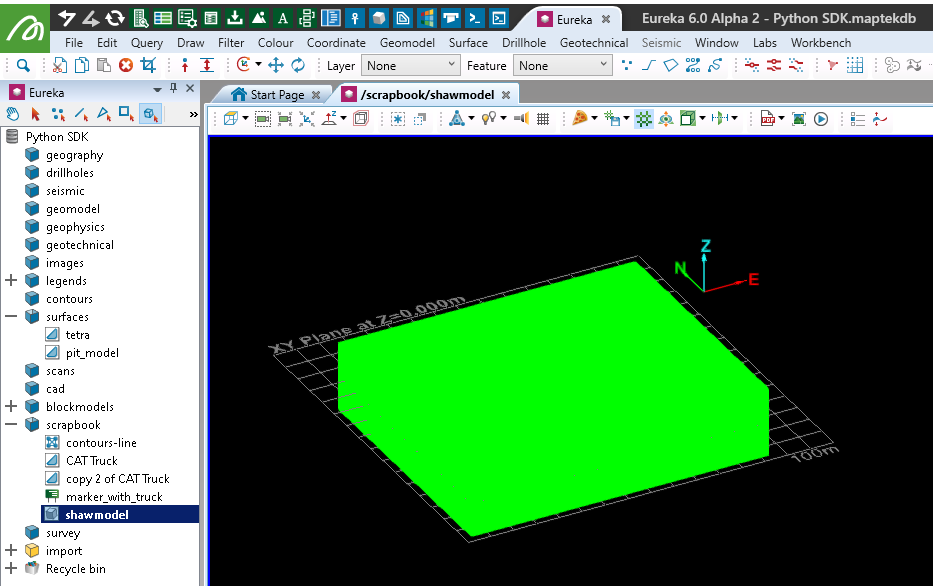Click the PDF export icon
933x586 pixels.
point(768,118)
